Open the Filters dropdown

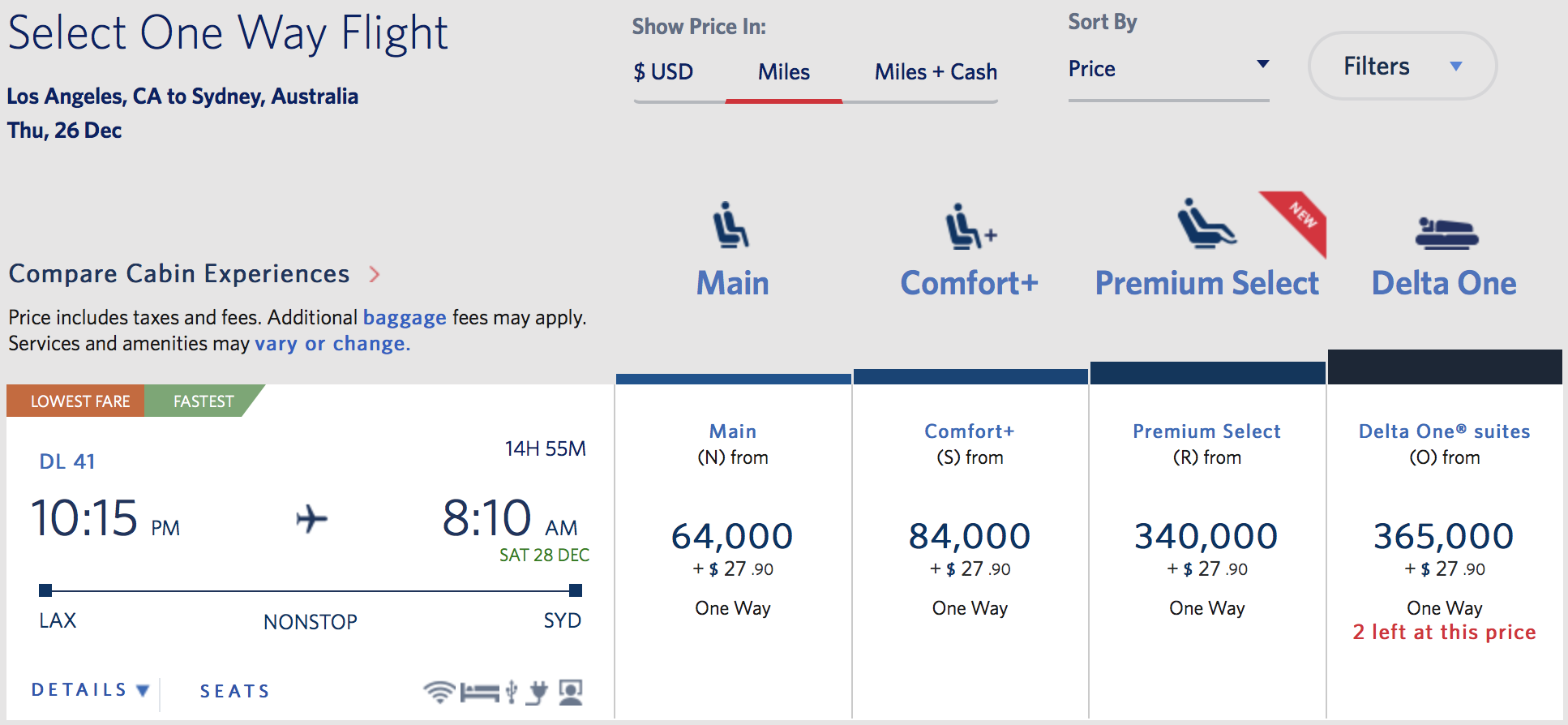tap(1402, 66)
